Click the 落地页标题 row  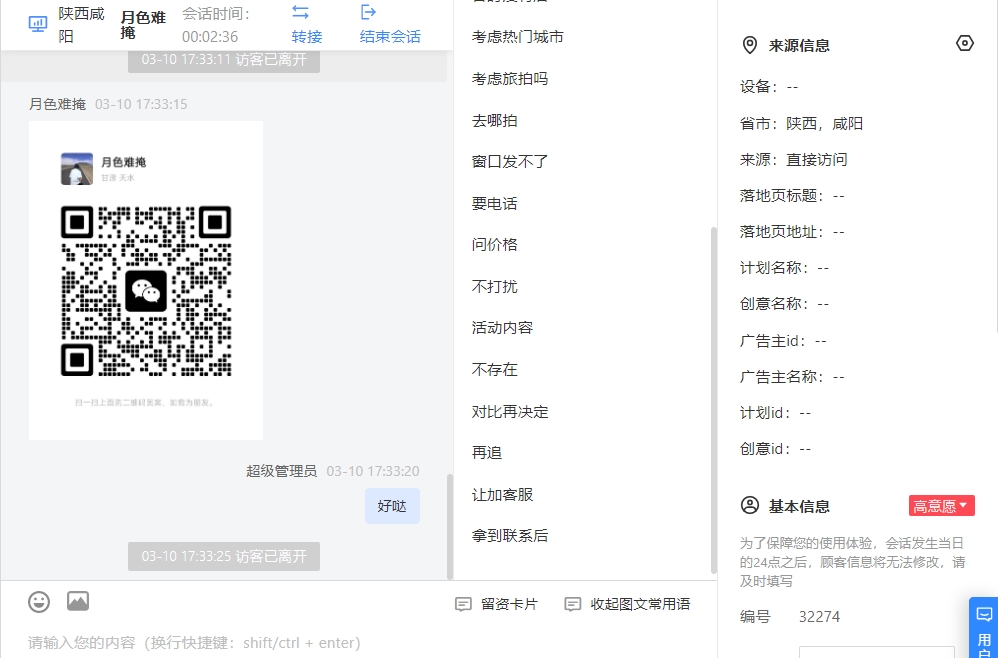(x=792, y=196)
